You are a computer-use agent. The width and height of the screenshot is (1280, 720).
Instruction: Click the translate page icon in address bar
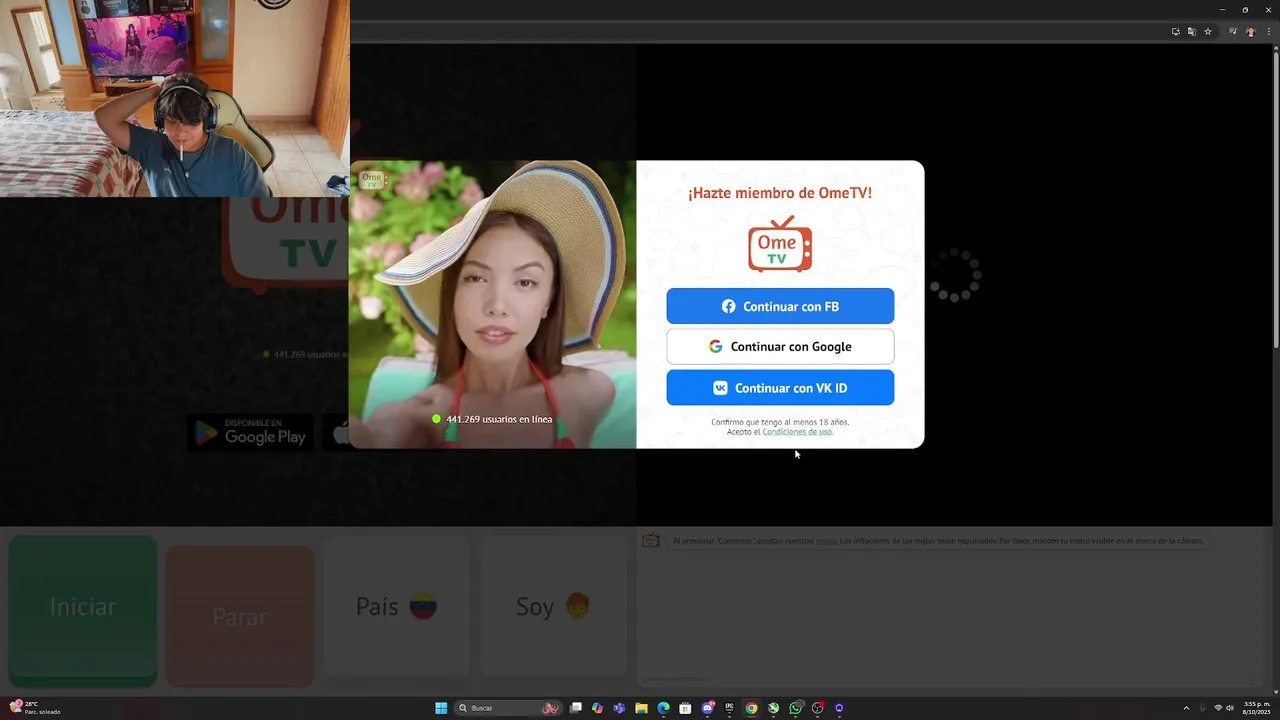1192,32
